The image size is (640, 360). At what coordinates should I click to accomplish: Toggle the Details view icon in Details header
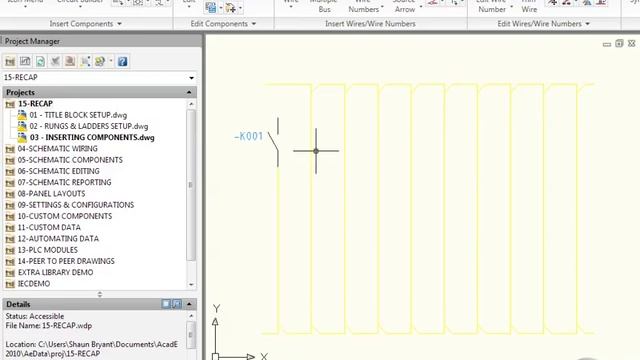(166, 304)
